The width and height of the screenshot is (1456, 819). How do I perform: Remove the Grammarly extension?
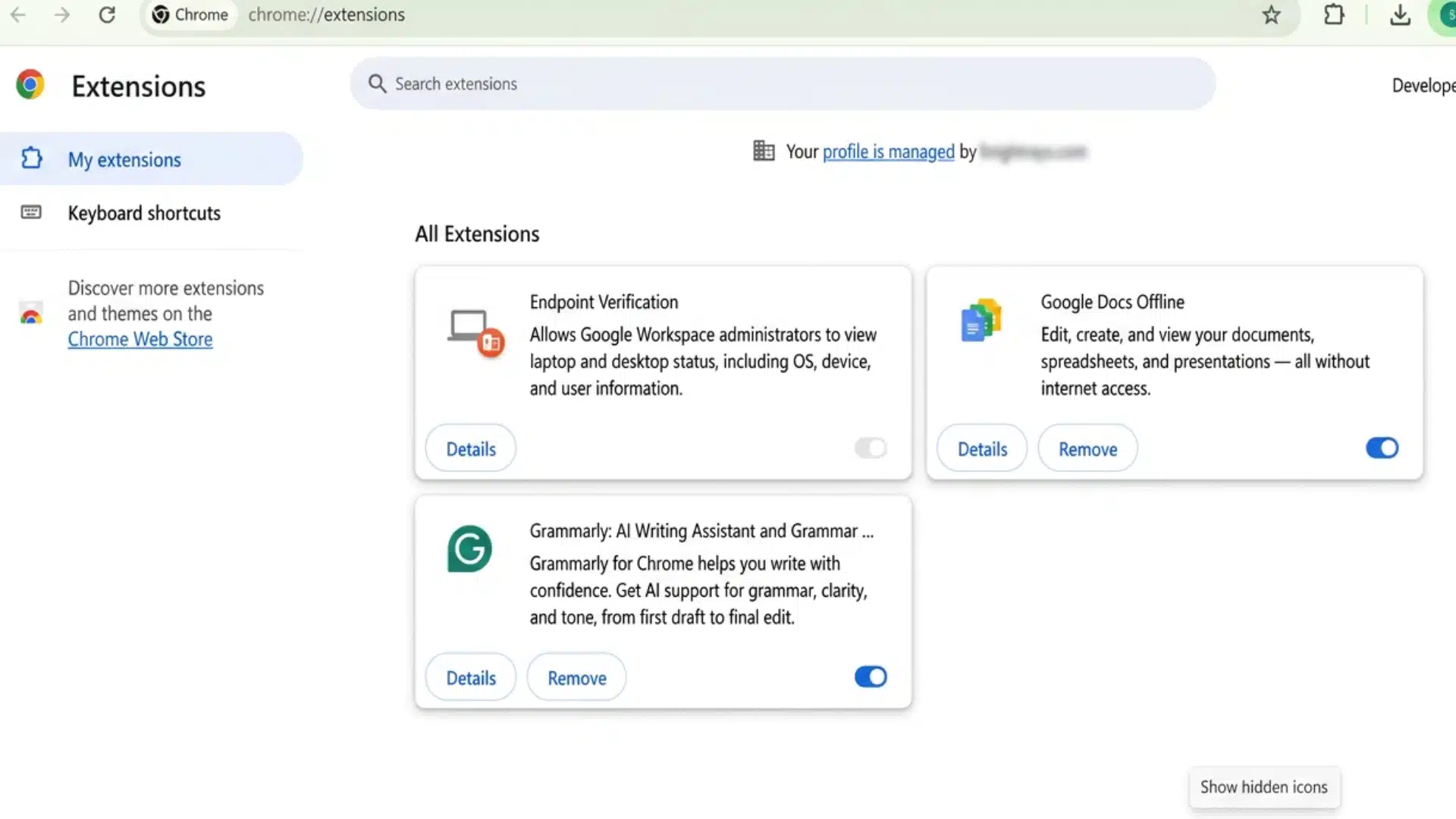tap(576, 677)
